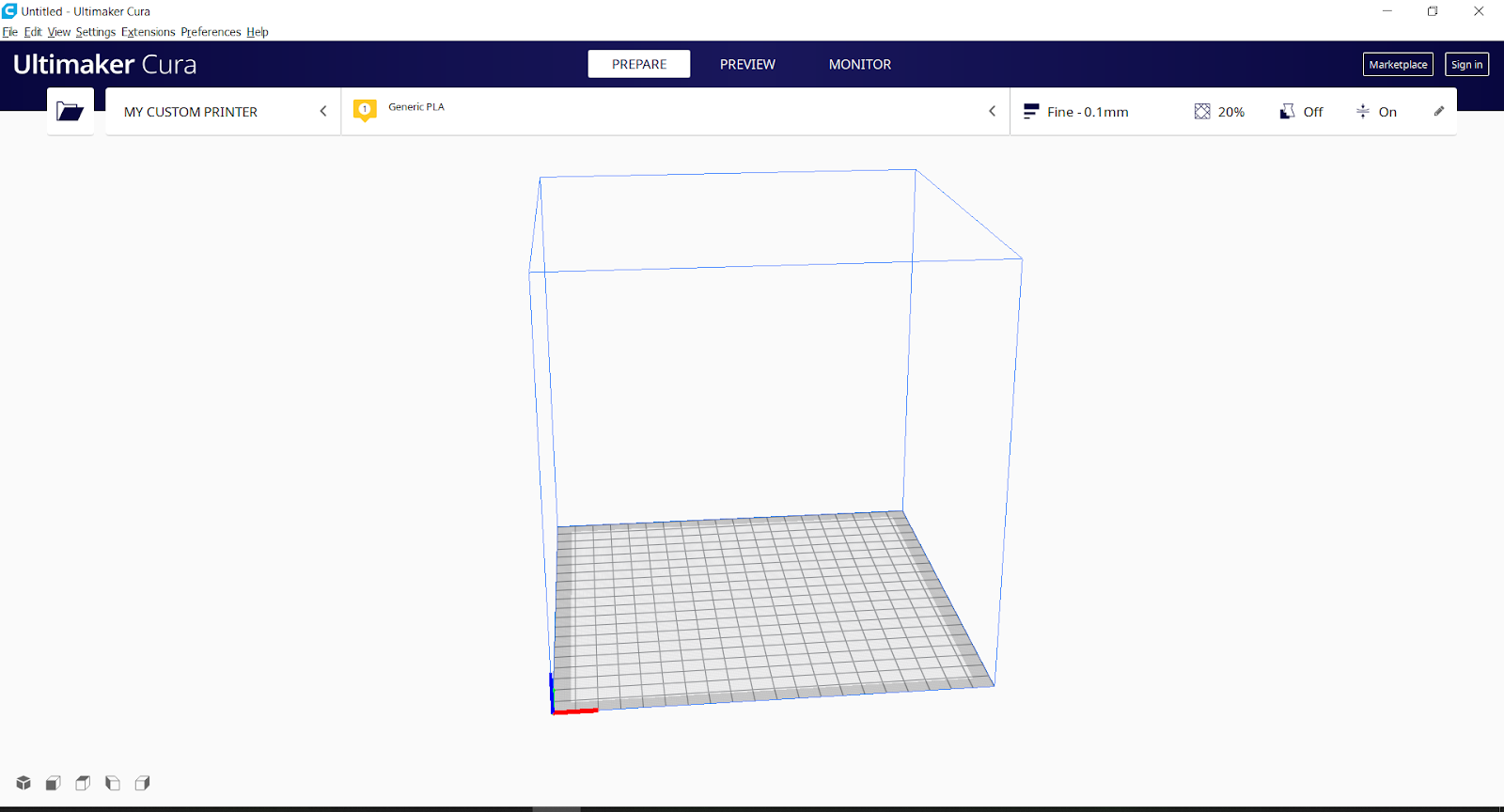
Task: Switch to left side view cube icon
Action: 113,783
